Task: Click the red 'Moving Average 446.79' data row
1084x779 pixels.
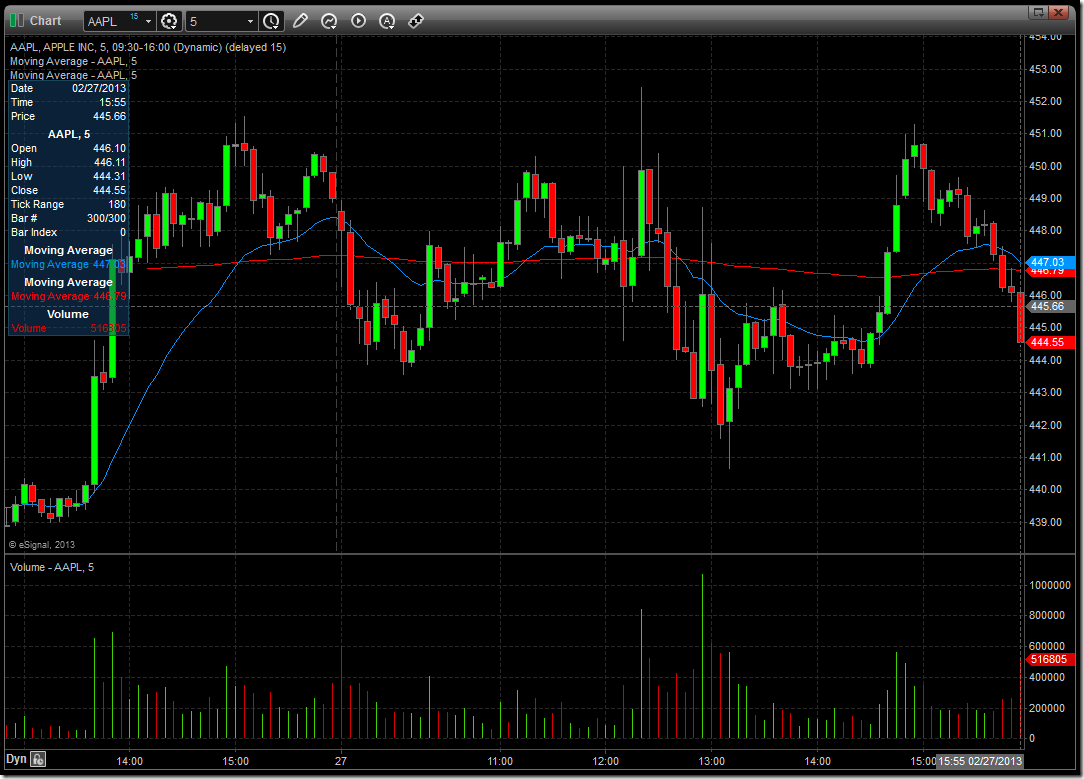Action: point(68,296)
